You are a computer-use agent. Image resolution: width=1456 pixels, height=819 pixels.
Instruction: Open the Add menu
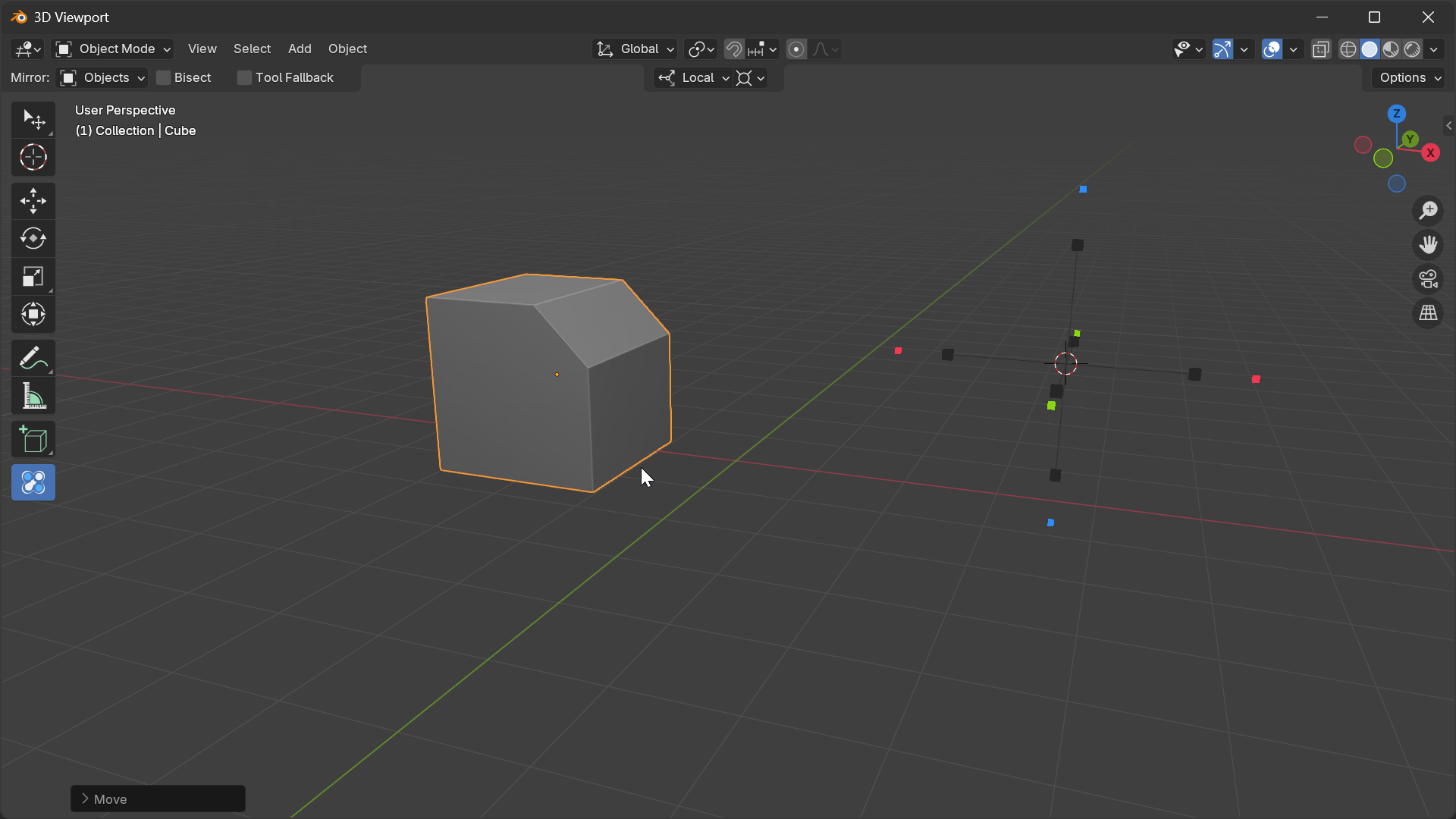(x=300, y=49)
